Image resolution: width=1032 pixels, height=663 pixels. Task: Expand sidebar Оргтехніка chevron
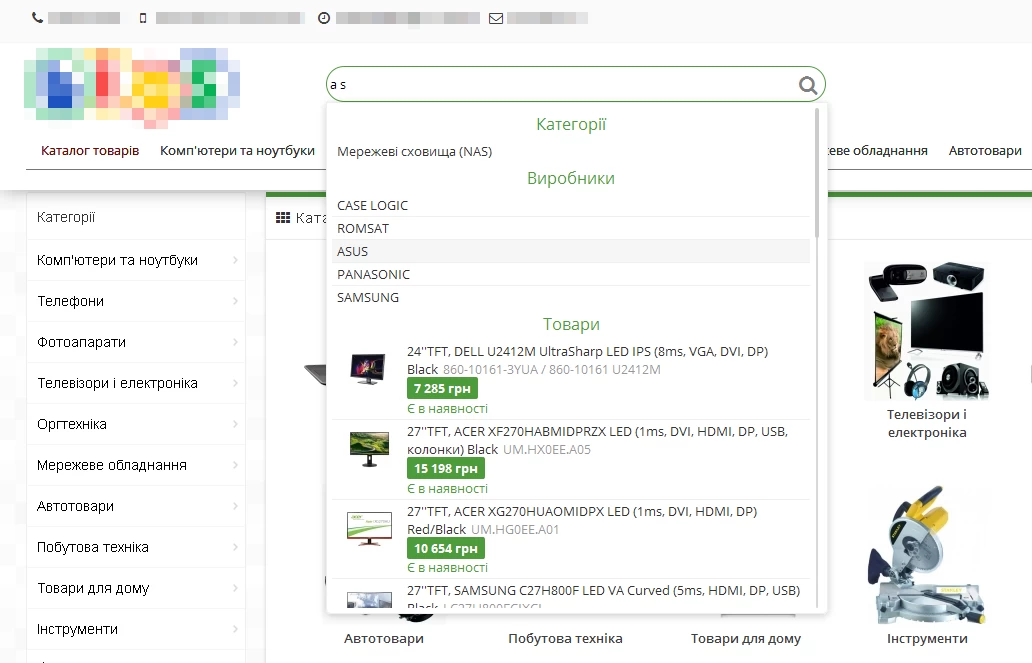coord(235,424)
